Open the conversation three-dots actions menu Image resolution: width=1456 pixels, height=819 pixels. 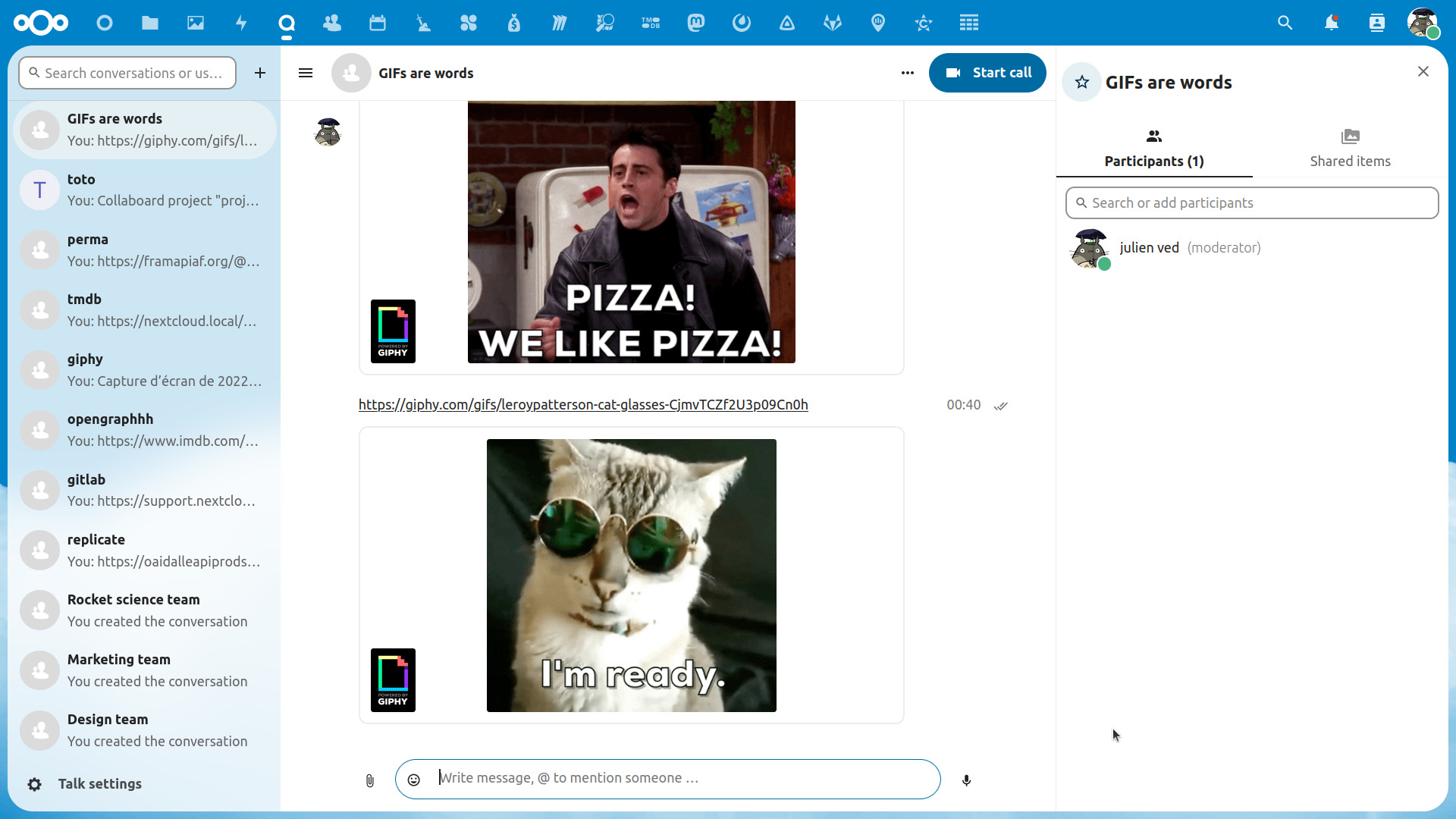[908, 73]
